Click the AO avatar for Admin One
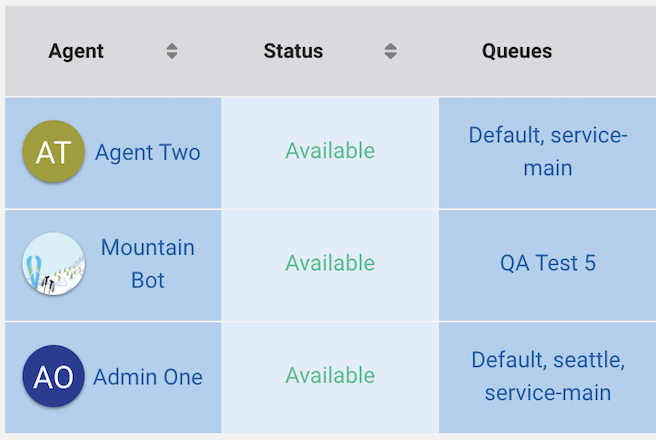Image resolution: width=656 pixels, height=440 pixels. pyautogui.click(x=54, y=376)
